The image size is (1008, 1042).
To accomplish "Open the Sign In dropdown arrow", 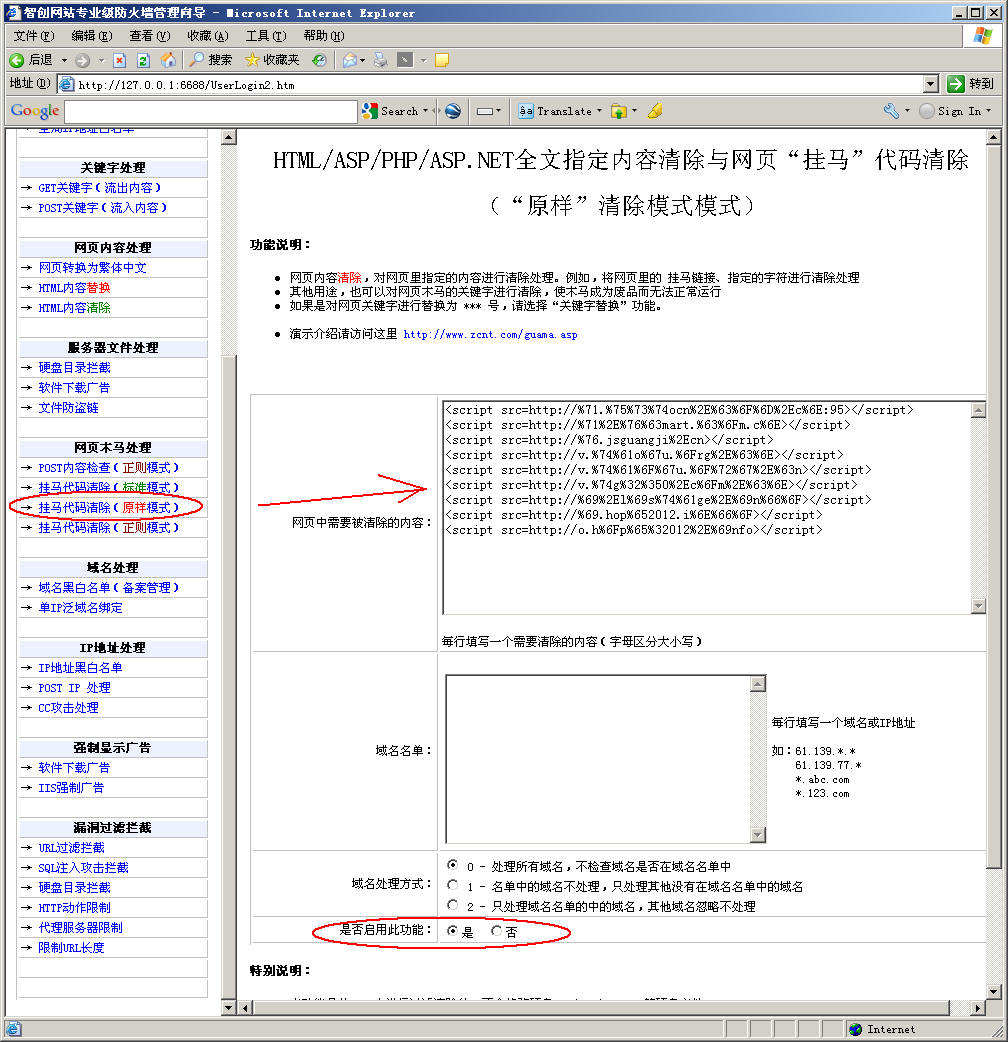I will (x=989, y=111).
